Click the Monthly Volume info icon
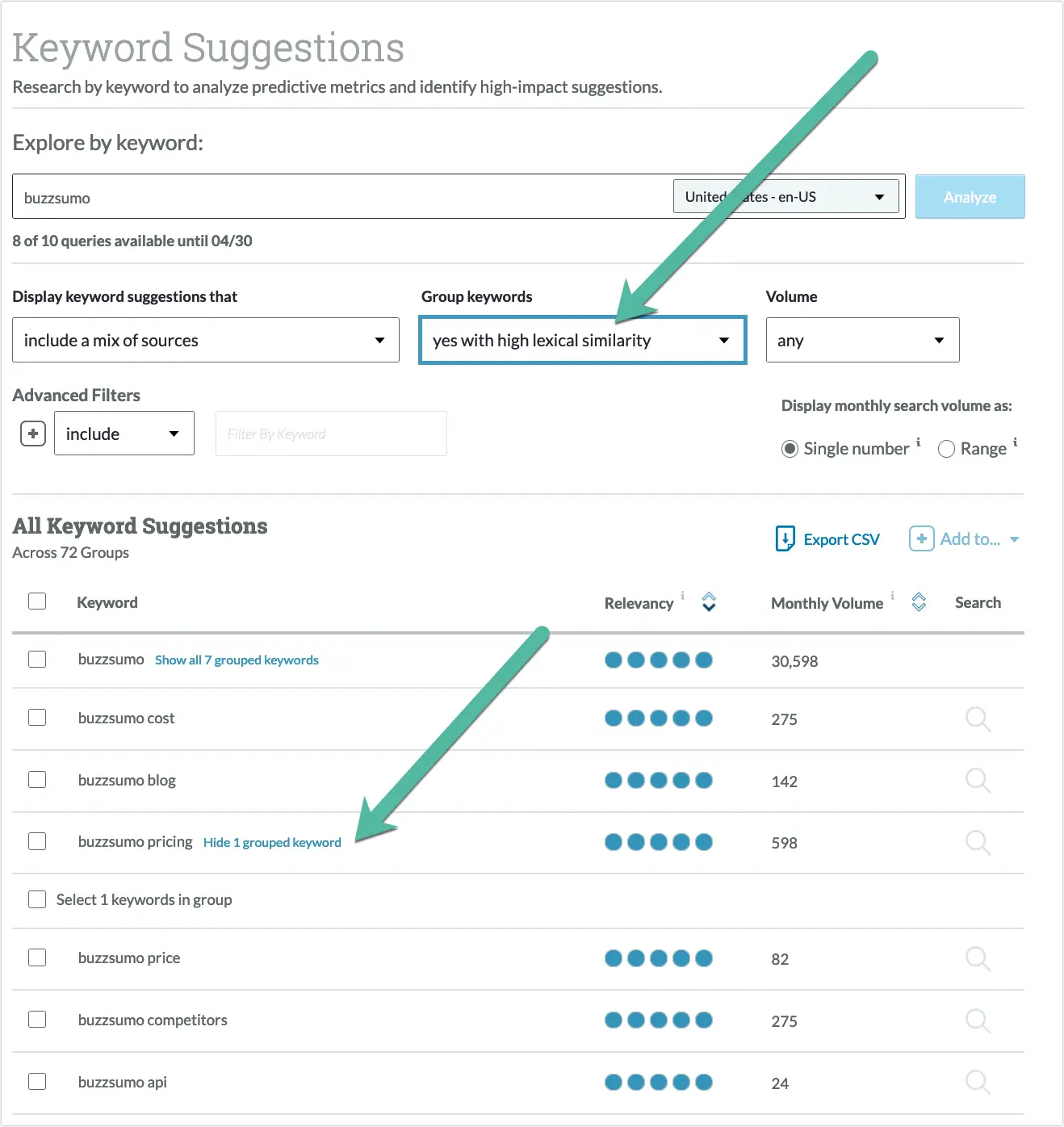This screenshot has width=1064, height=1127. coord(892,596)
